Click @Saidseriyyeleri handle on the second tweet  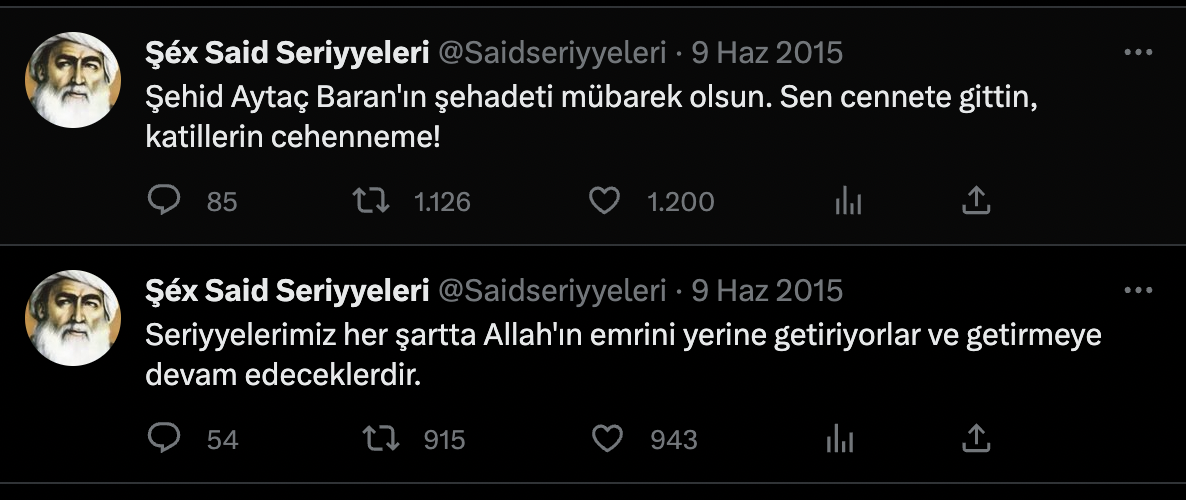[x=552, y=290]
